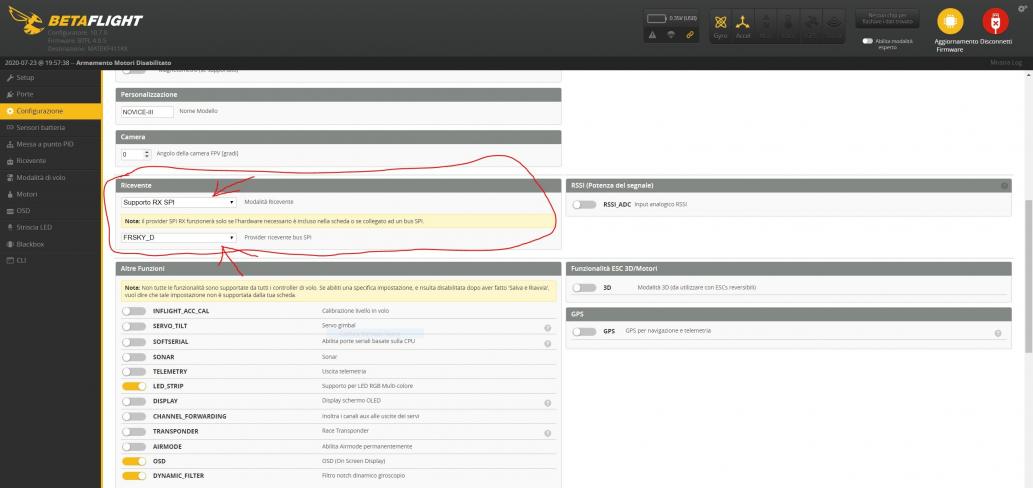Open the Modalità di volo tab
The width and height of the screenshot is (1033, 488).
point(51,177)
